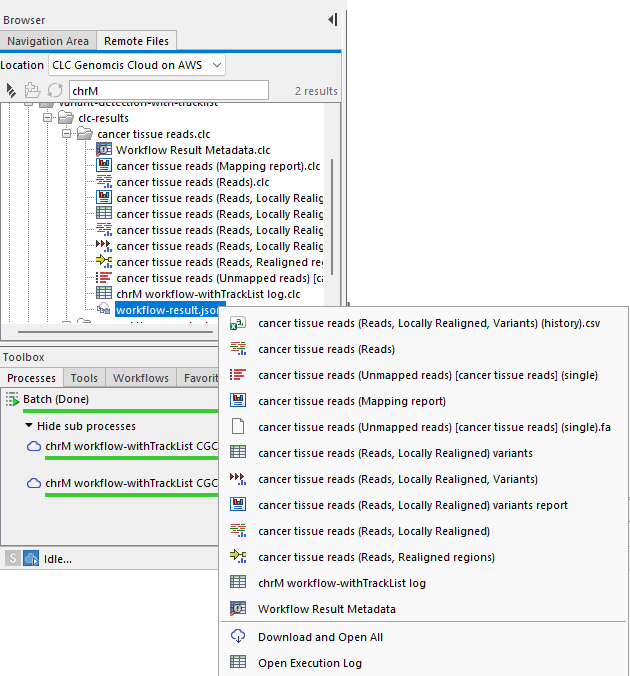
Task: Click the first chrM workflow-withTrackList cloud icon
Action: point(34,446)
